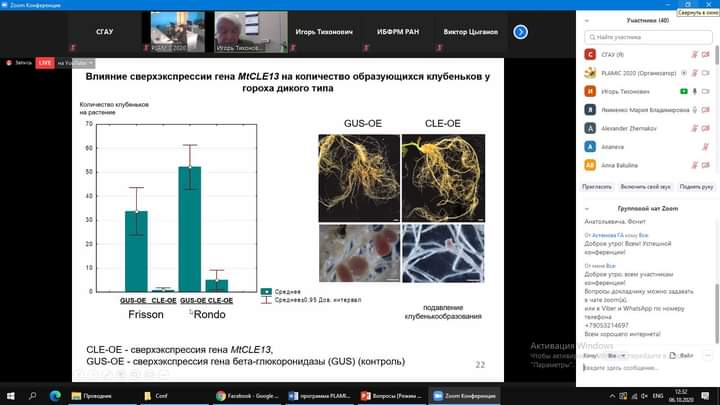The height and width of the screenshot is (405, 720).
Task: Click the volume icon in system tray
Action: point(645,396)
